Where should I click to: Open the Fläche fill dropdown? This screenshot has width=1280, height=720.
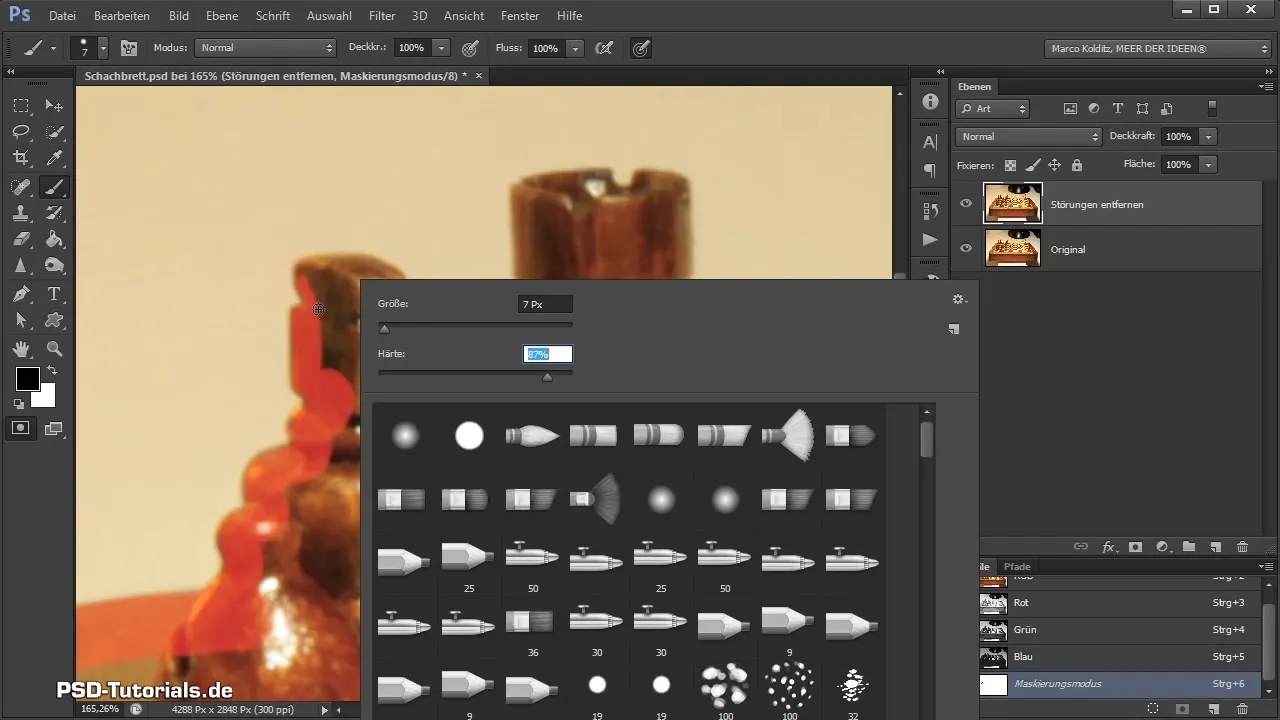(1209, 164)
